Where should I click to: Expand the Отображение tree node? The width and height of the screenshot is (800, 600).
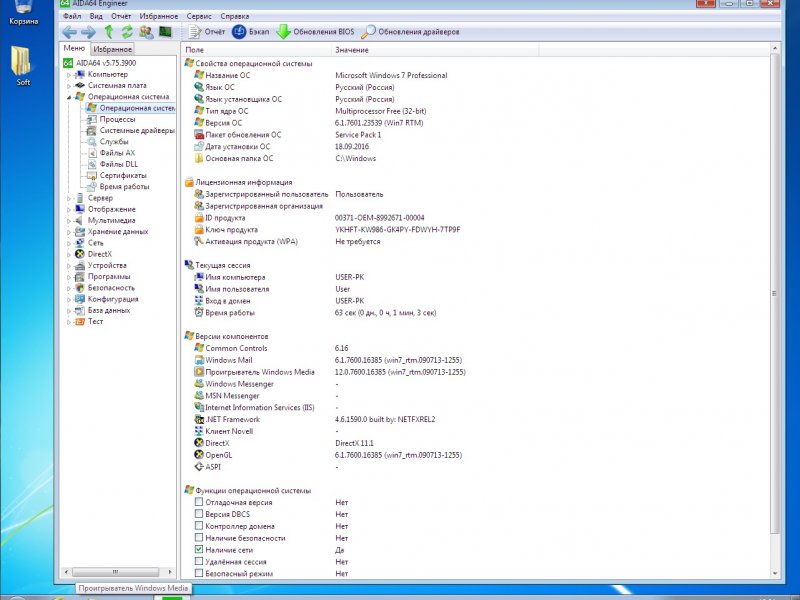tap(69, 209)
